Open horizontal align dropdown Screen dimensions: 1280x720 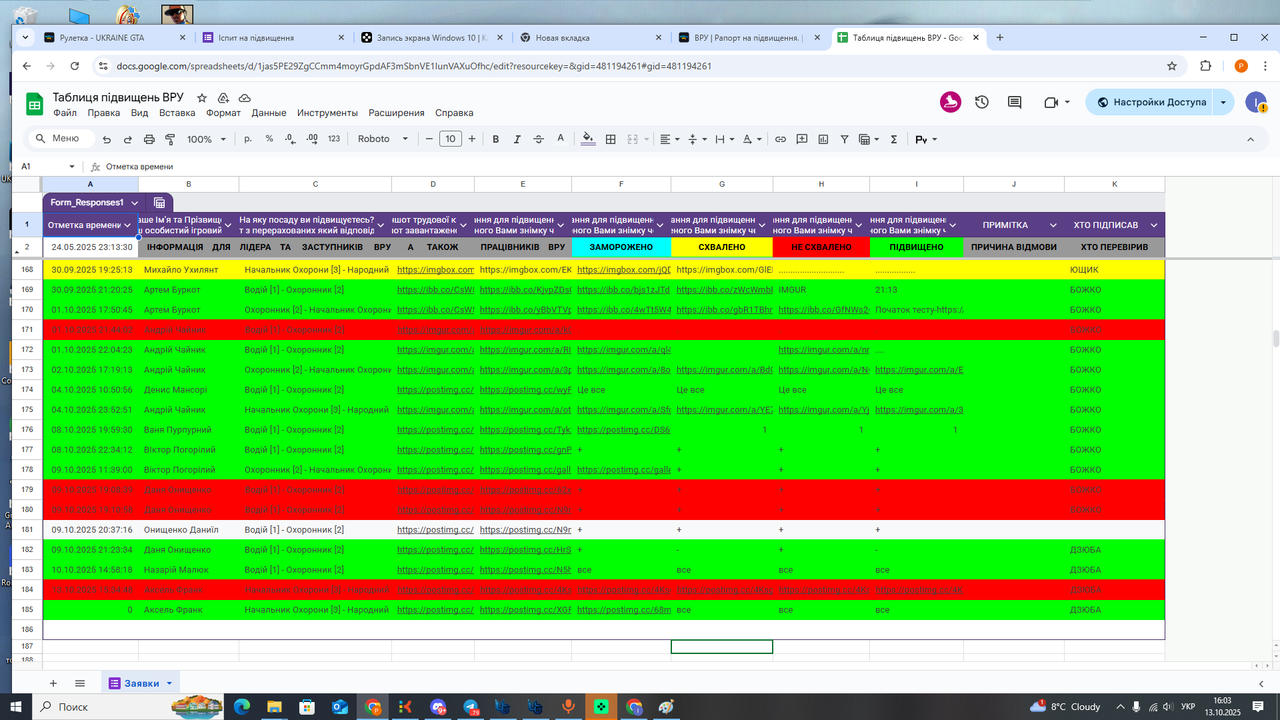coord(670,139)
